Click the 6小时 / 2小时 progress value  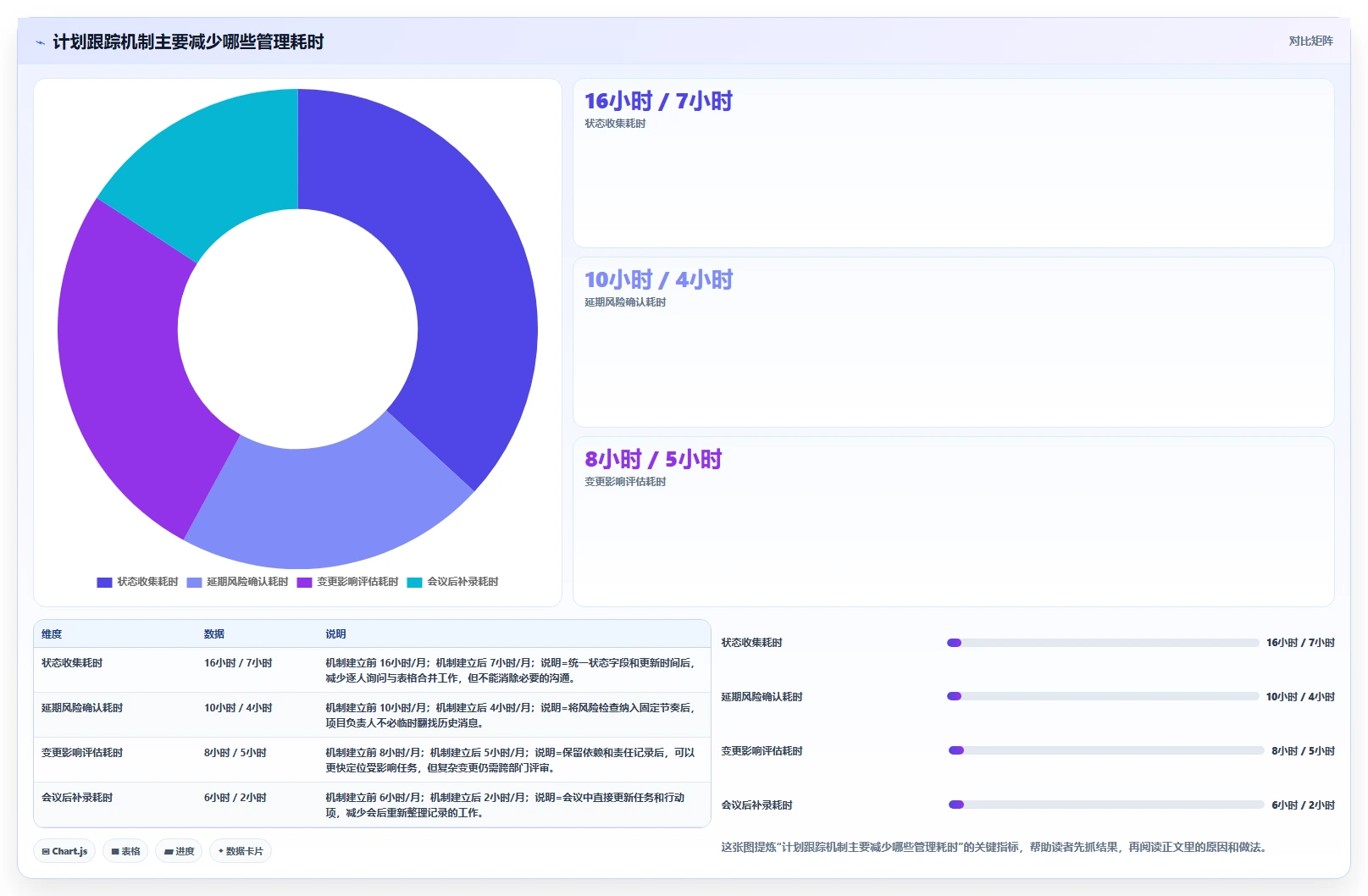click(1303, 805)
